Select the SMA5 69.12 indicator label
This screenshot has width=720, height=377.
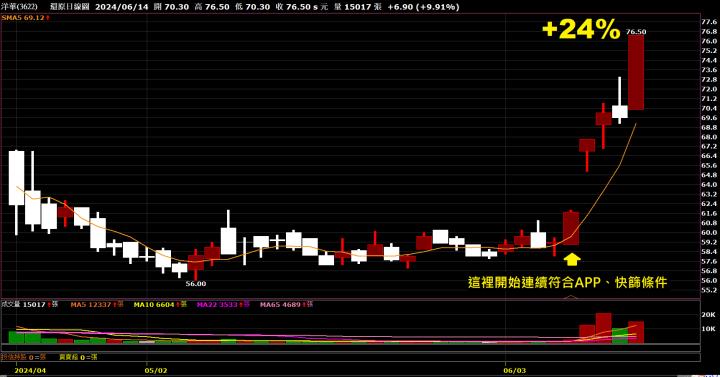23,18
